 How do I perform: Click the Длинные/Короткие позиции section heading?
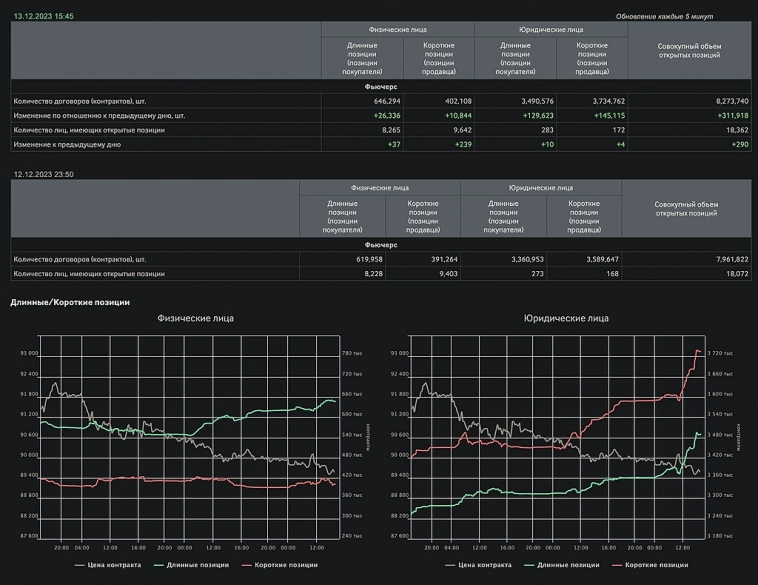coord(69,302)
